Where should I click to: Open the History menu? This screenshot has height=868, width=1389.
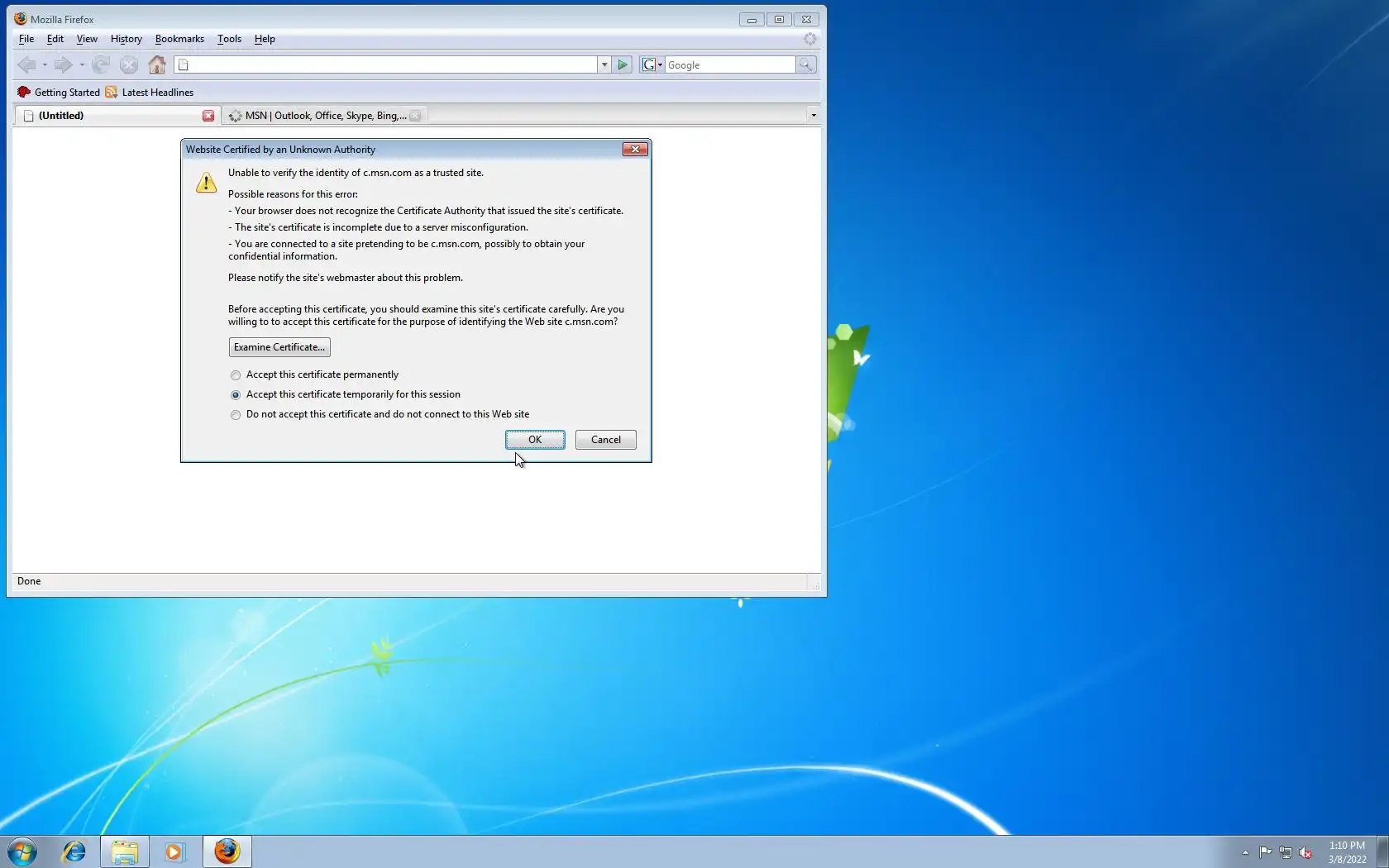click(126, 39)
